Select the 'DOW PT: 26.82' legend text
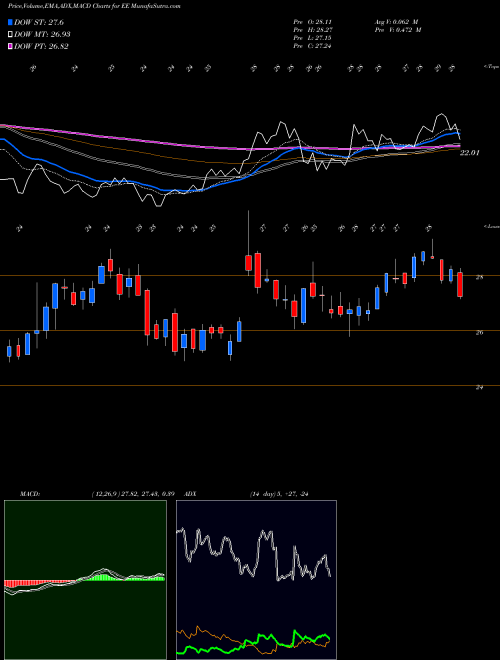The width and height of the screenshot is (500, 660). pos(41,46)
